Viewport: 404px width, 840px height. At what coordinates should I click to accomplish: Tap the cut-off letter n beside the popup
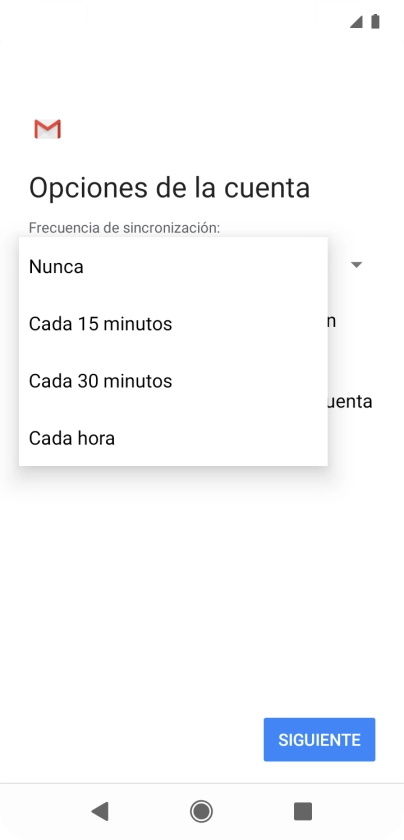(x=332, y=321)
